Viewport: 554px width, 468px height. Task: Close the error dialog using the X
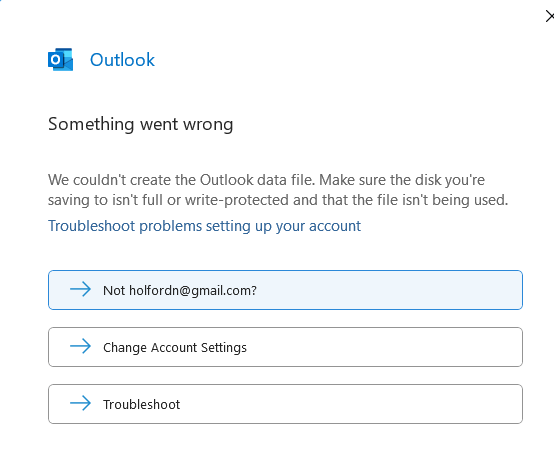click(549, 16)
